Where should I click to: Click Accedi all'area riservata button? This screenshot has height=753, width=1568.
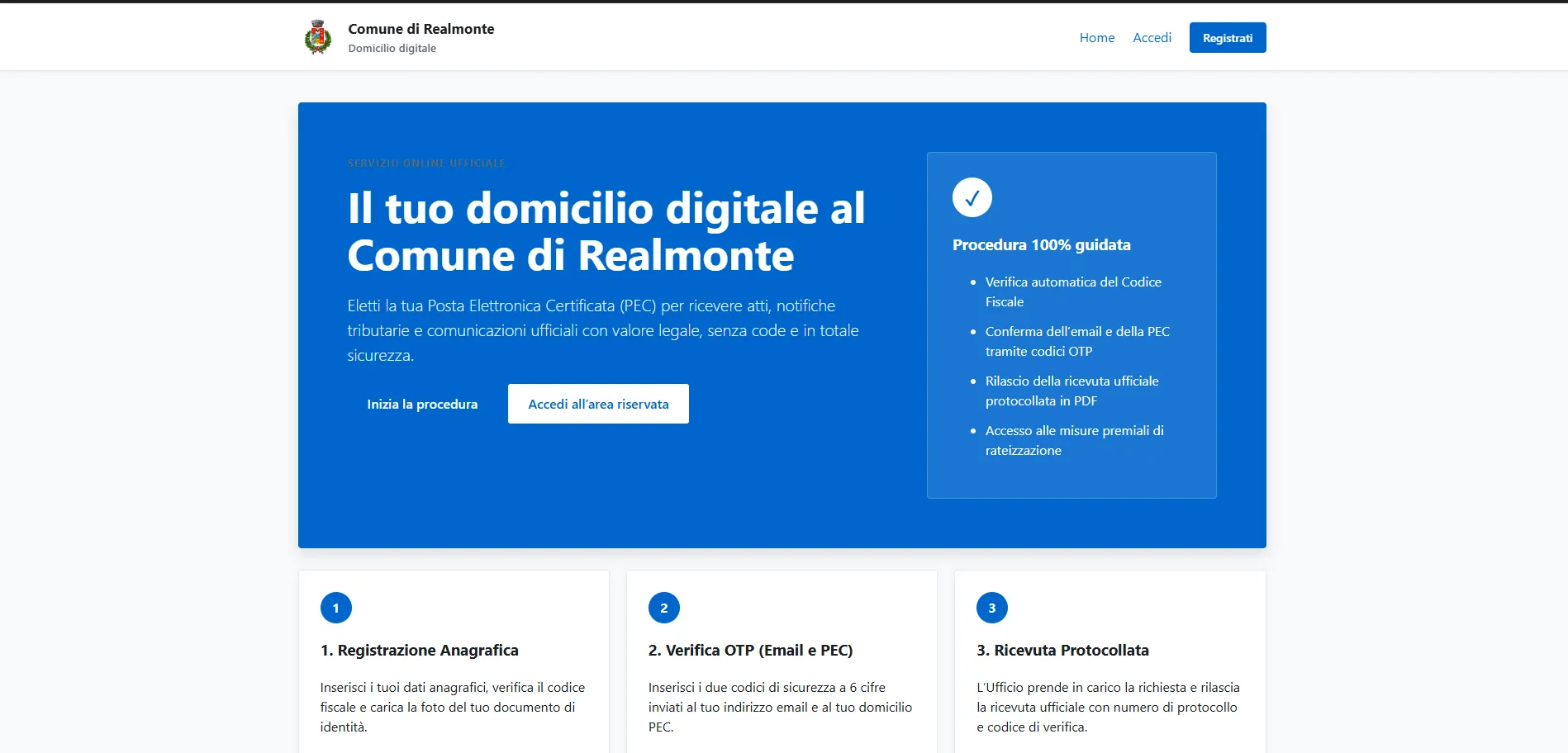[x=598, y=404]
